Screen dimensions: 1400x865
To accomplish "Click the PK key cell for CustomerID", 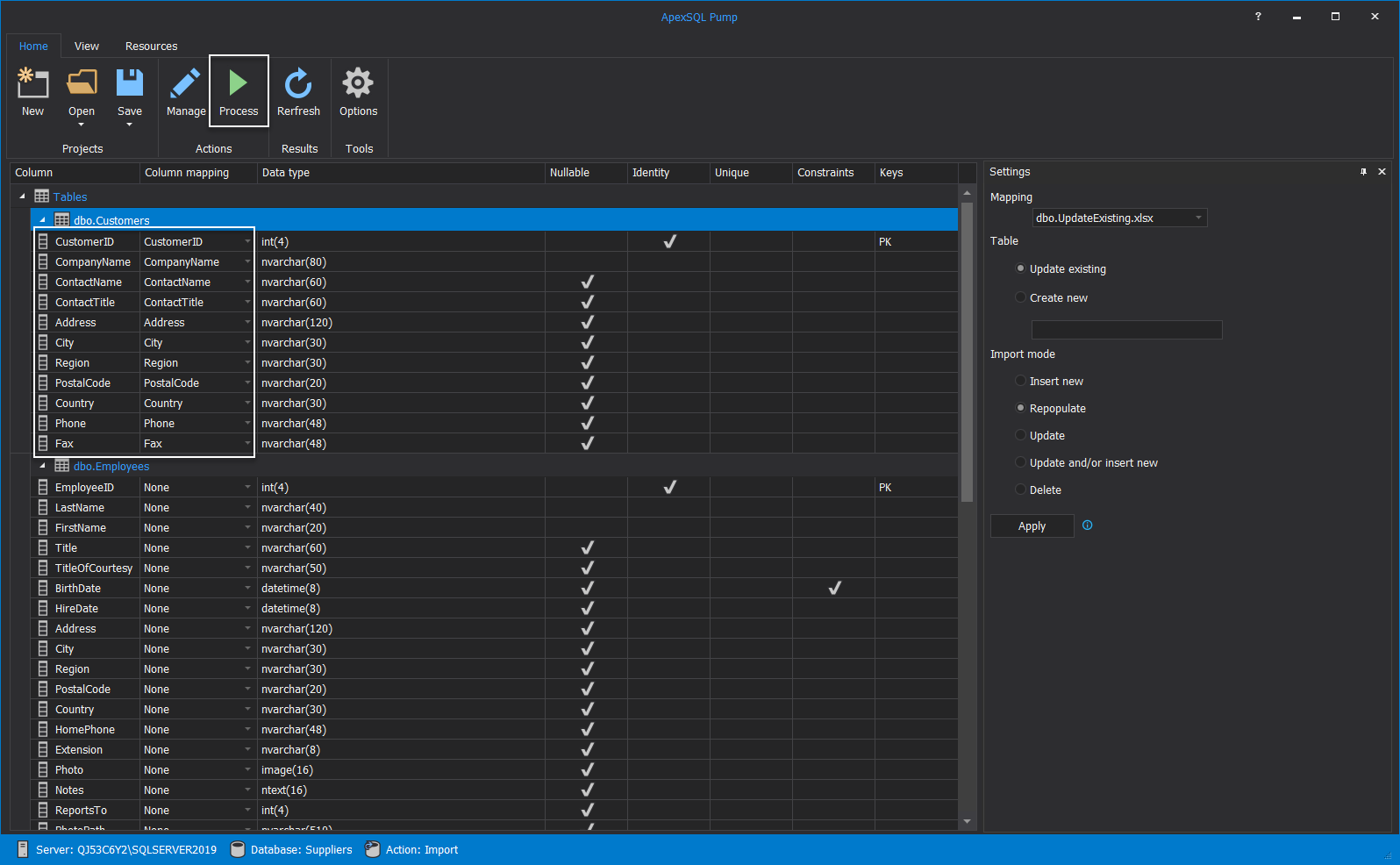I will tap(916, 241).
